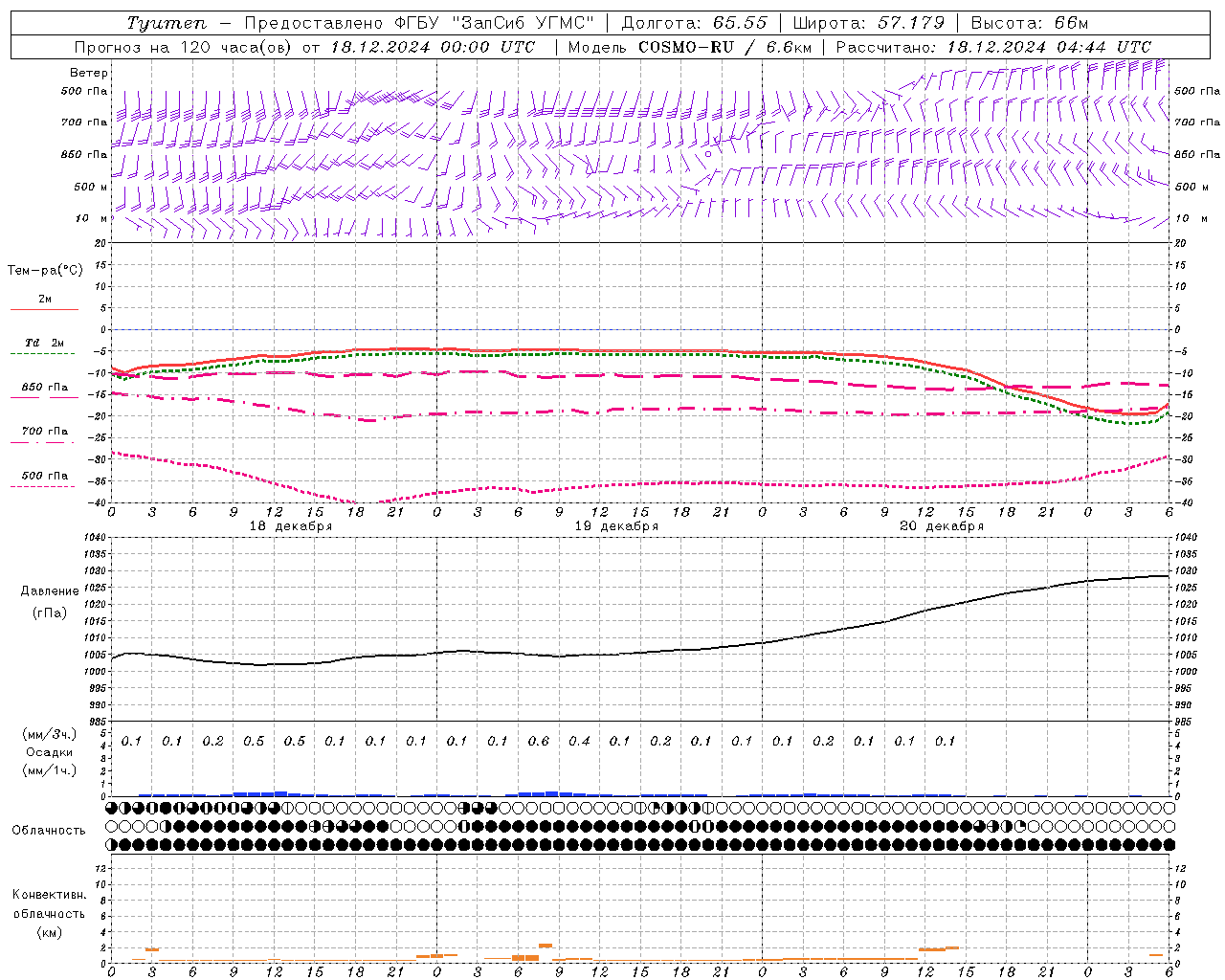Viewport: 1225px width, 980px height.
Task: Select the Осадки label
Action: (50, 752)
